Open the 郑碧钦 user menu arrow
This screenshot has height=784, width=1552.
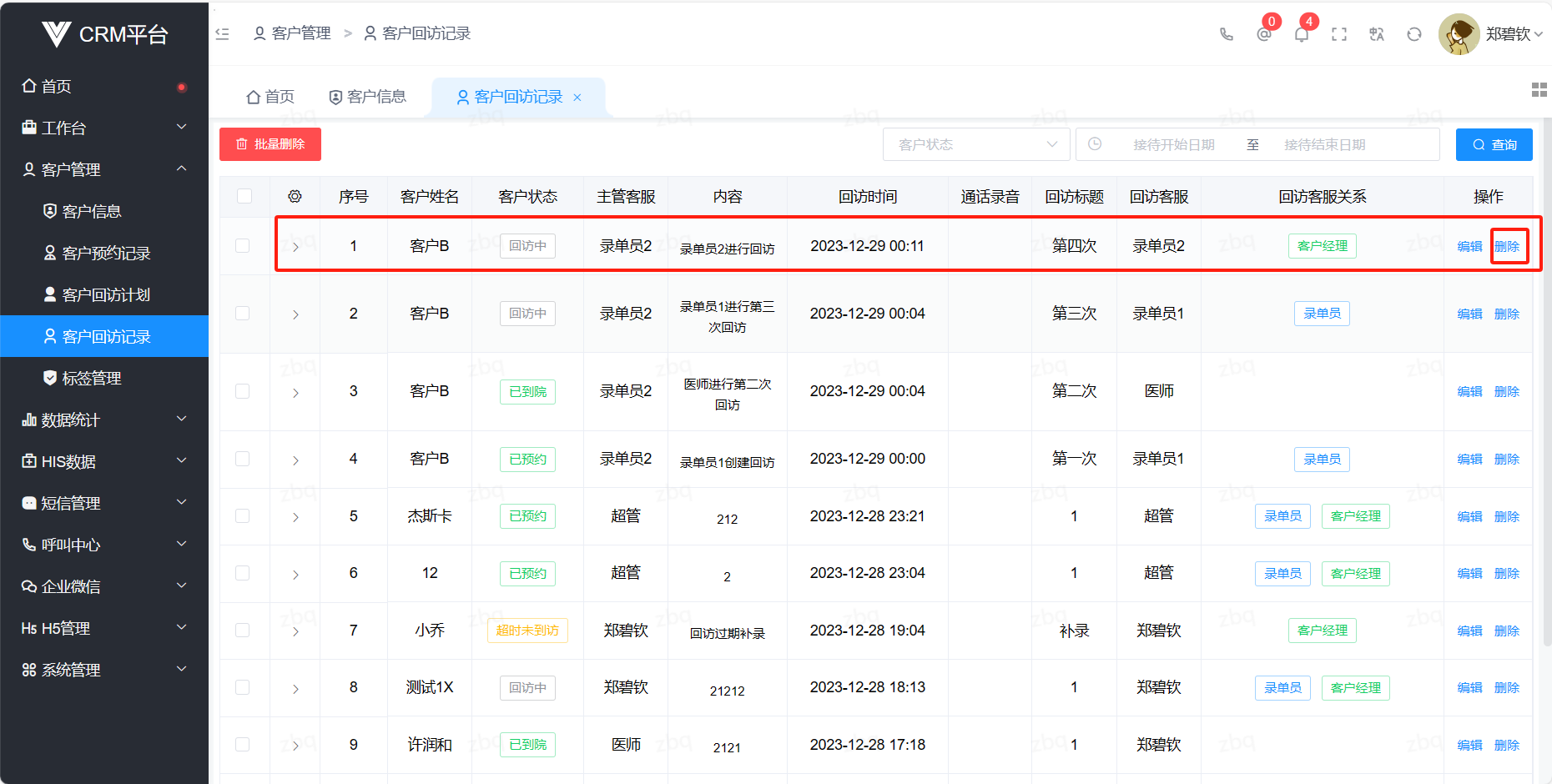coord(1538,34)
